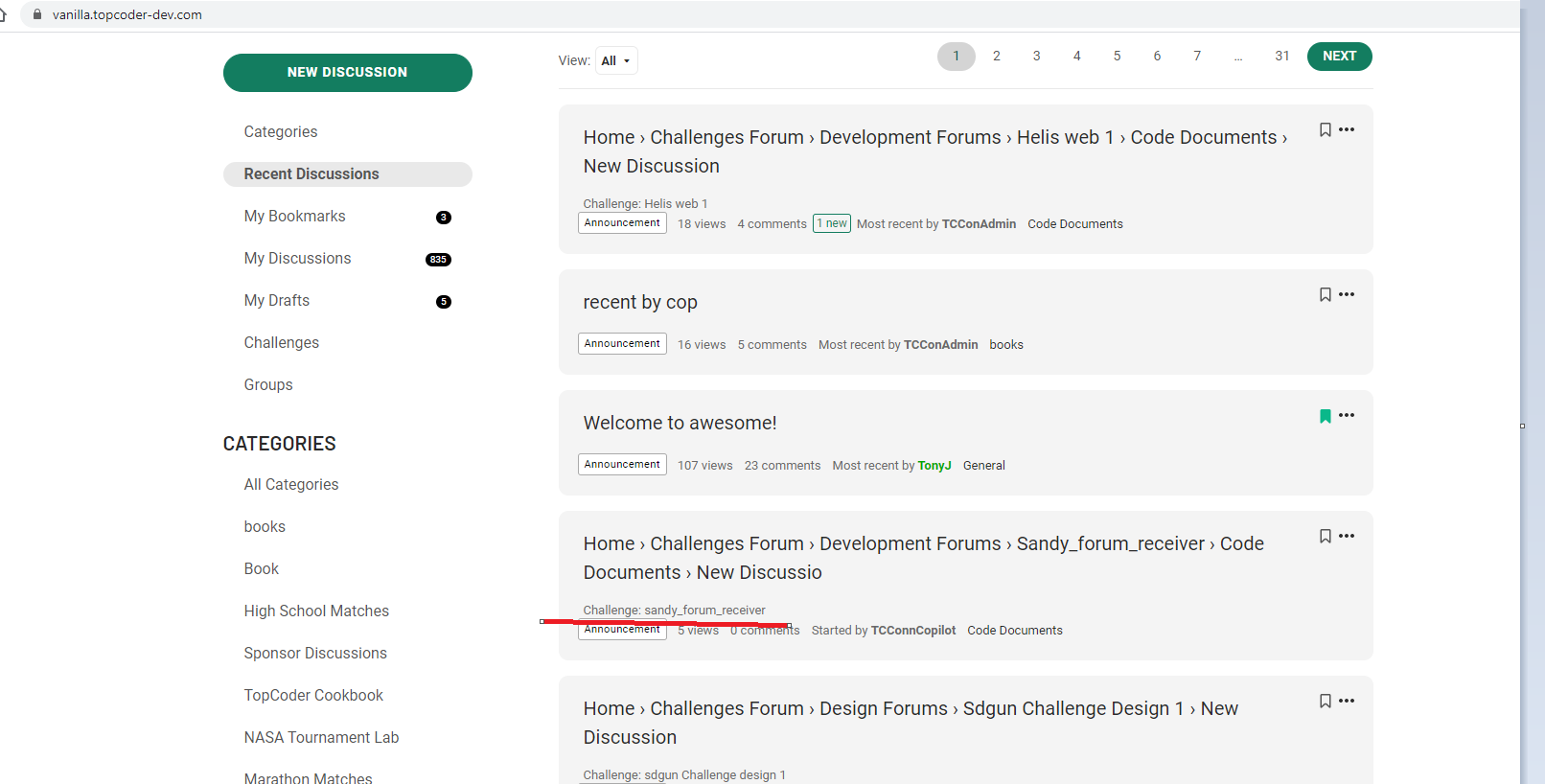Screen dimensions: 1545x784
Task: Open 'books' category tag on 'recent by cop'
Action: click(1006, 344)
